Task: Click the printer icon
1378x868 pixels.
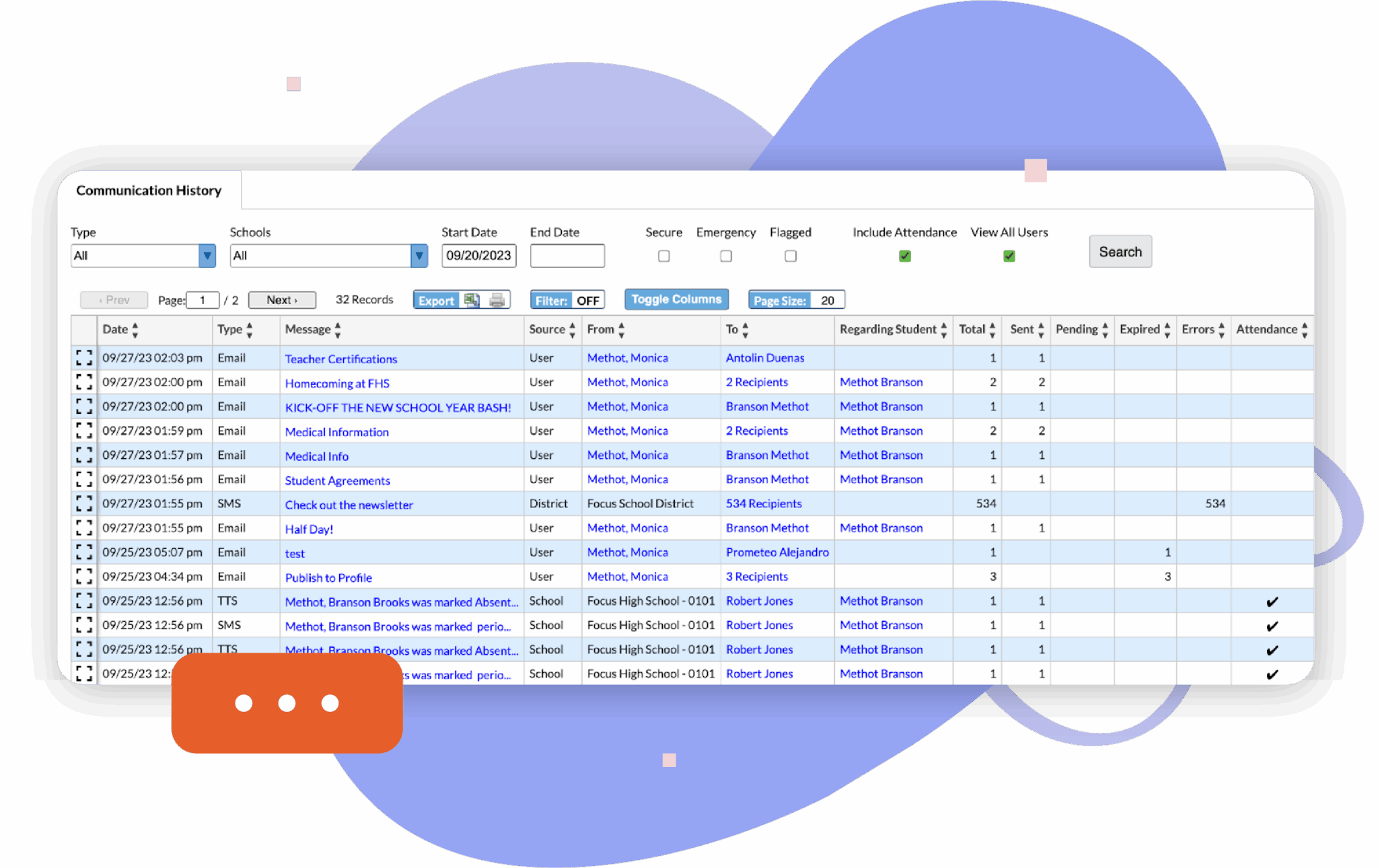Action: tap(497, 300)
